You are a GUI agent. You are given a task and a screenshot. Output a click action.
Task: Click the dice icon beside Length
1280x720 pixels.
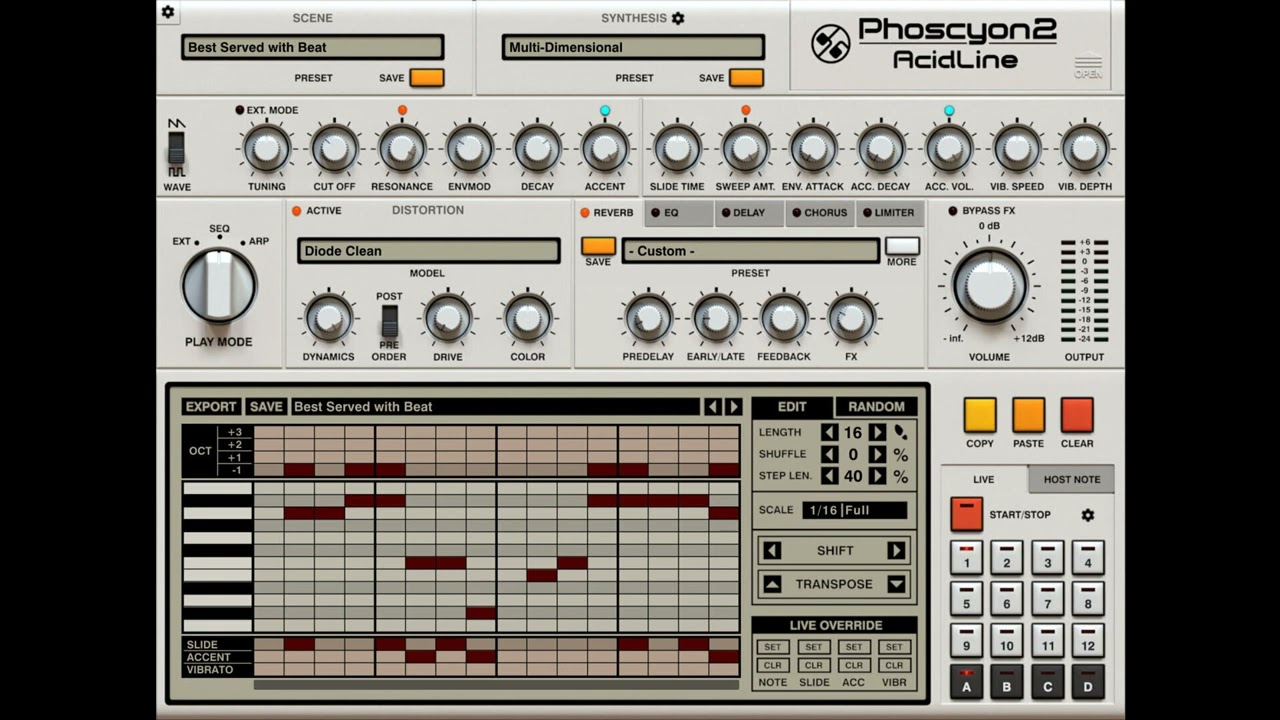pyautogui.click(x=901, y=432)
